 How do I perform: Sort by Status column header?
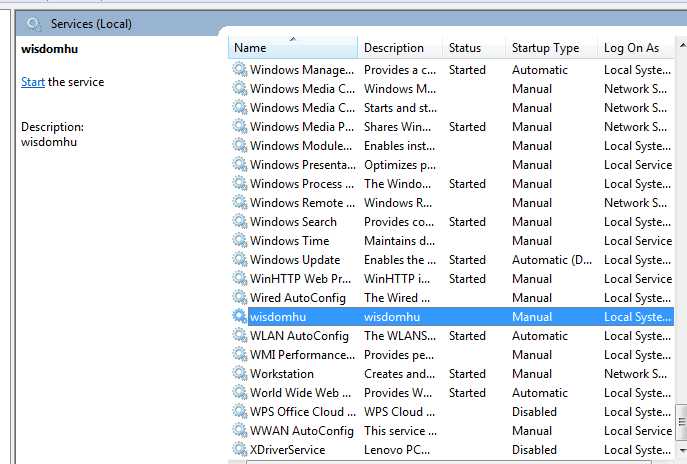[474, 47]
